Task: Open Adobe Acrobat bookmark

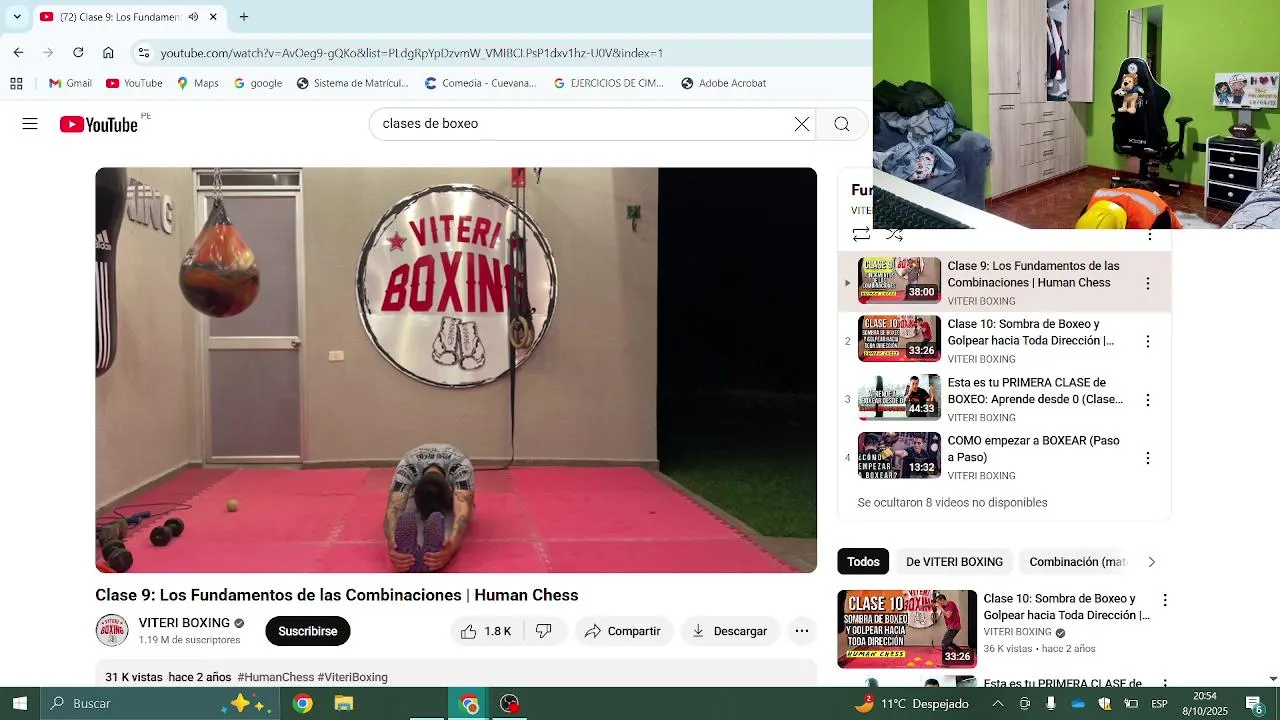Action: pyautogui.click(x=723, y=83)
